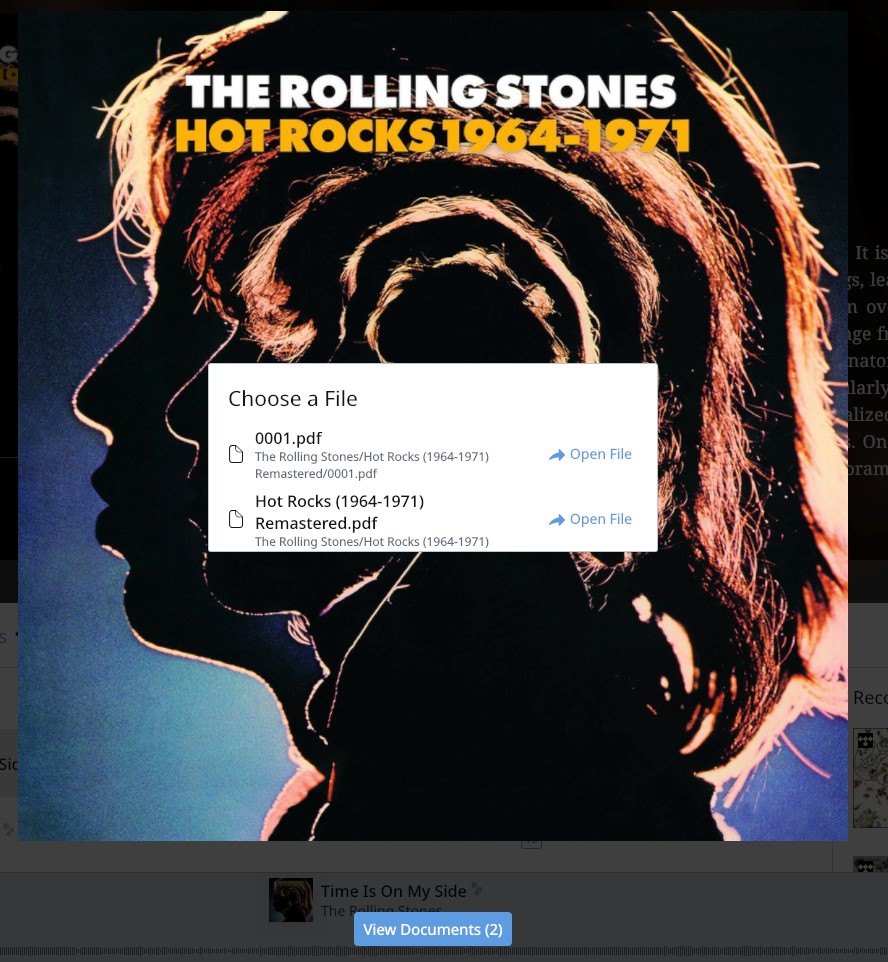Open the 0001.pdf file link
The height and width of the screenshot is (962, 888).
(x=590, y=455)
